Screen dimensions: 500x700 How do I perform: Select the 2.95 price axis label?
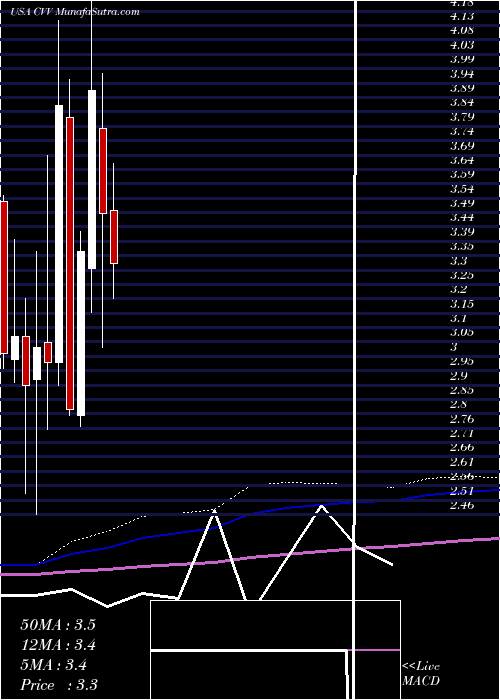point(462,361)
